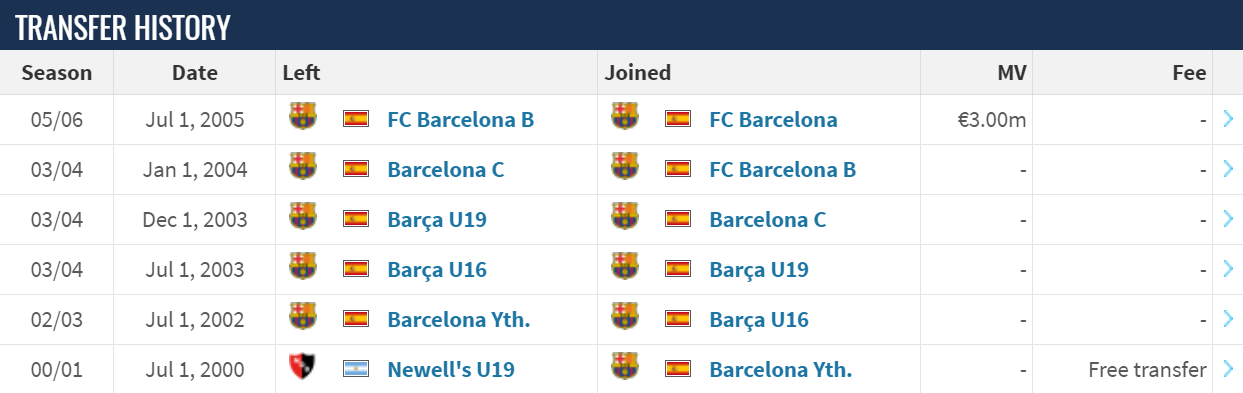Click Barcelona crest beside Barcelona C in Joined column
The height and width of the screenshot is (393, 1243).
point(625,216)
